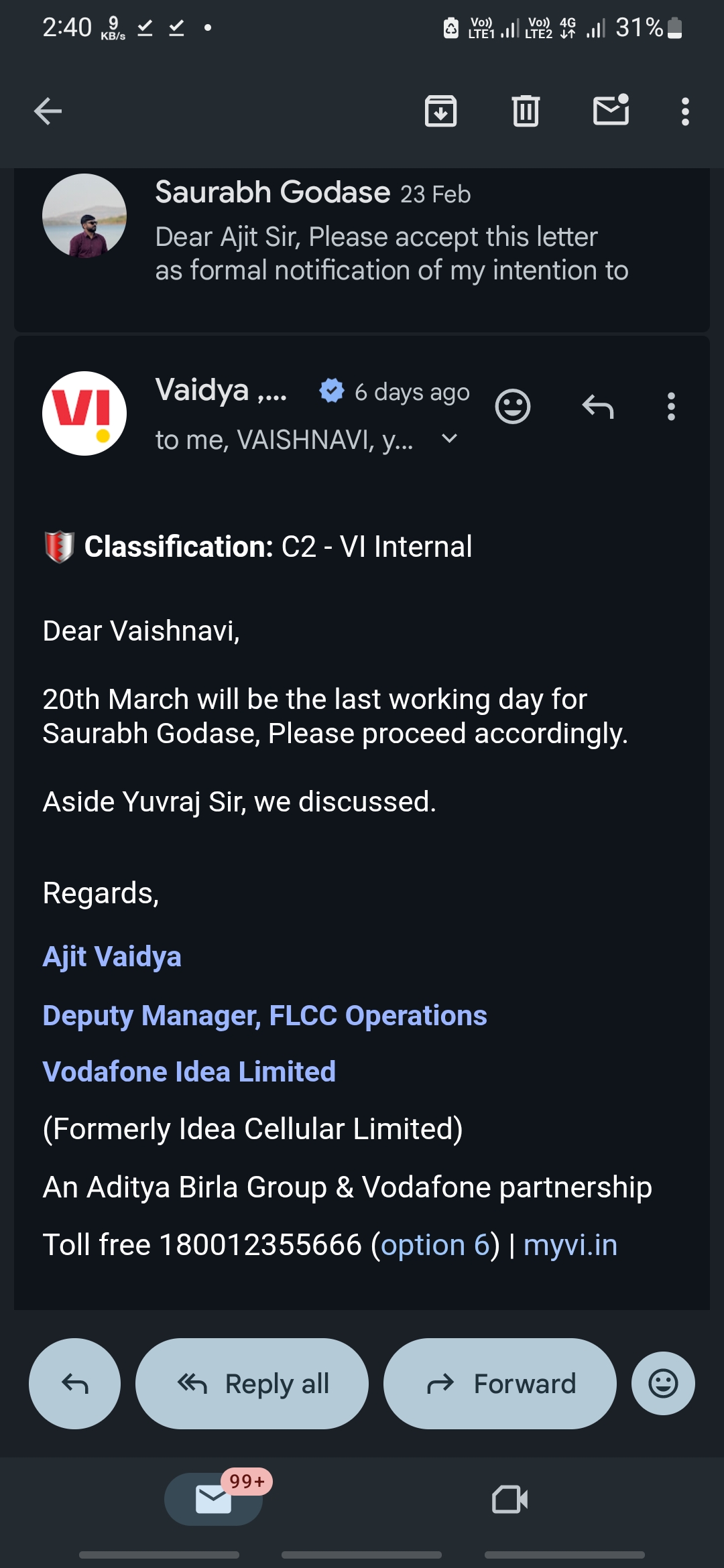Delete the conversation with trash icon
Viewport: 724px width, 1568px height.
pos(526,111)
